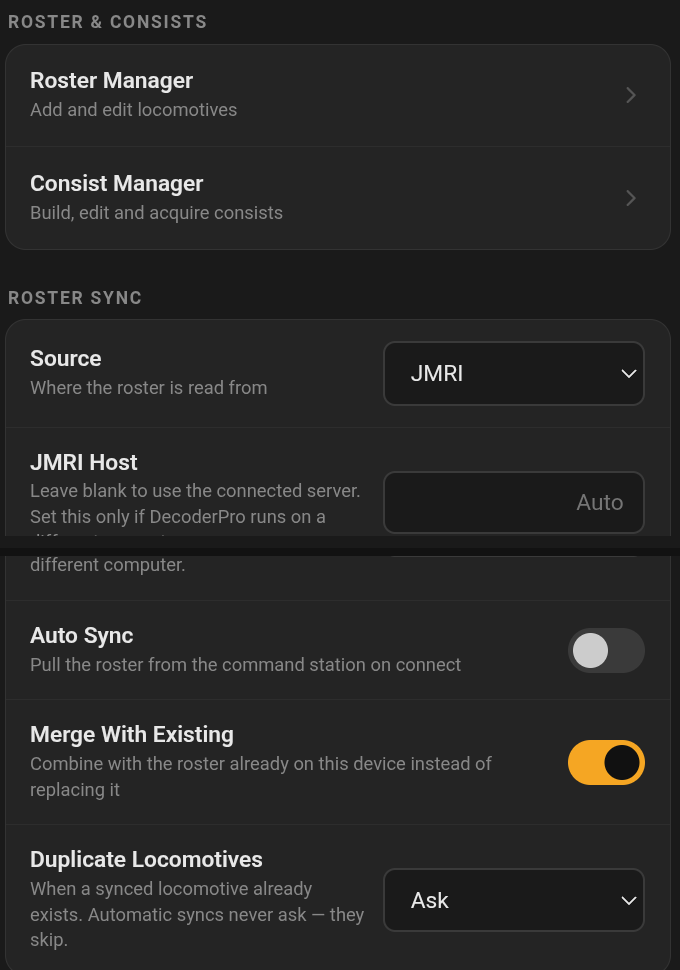Click the 'JMRI Host' label
Screen dimensions: 680x970
point(84,462)
